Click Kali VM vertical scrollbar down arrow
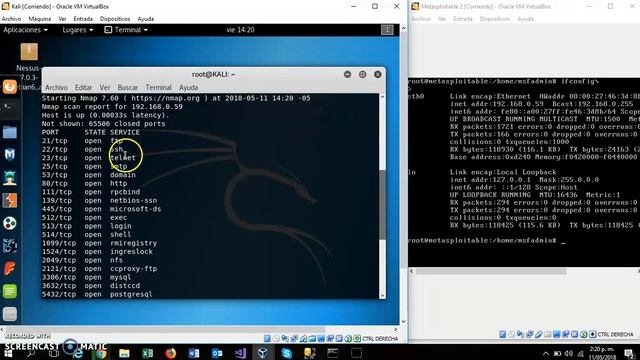 coord(403,322)
